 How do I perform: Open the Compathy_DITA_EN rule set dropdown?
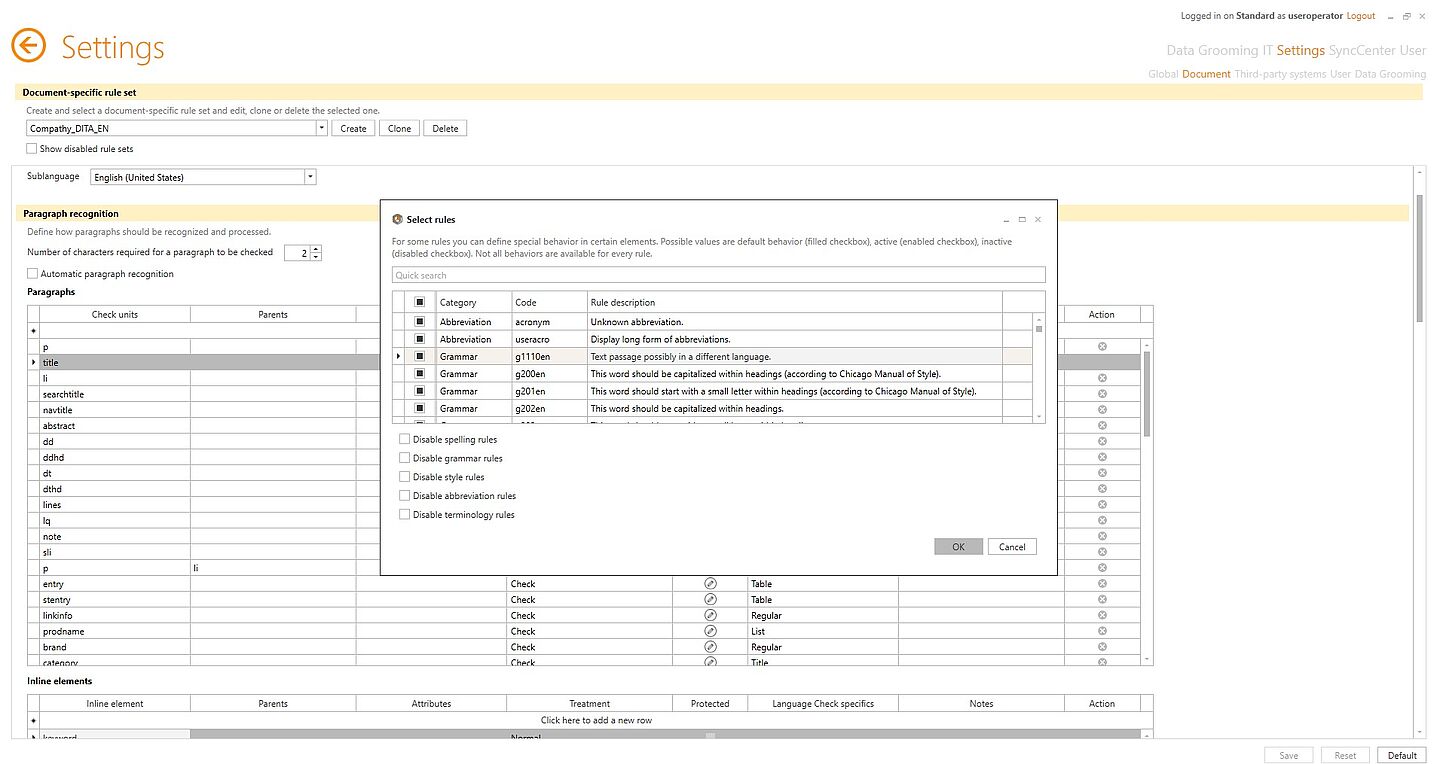point(321,128)
